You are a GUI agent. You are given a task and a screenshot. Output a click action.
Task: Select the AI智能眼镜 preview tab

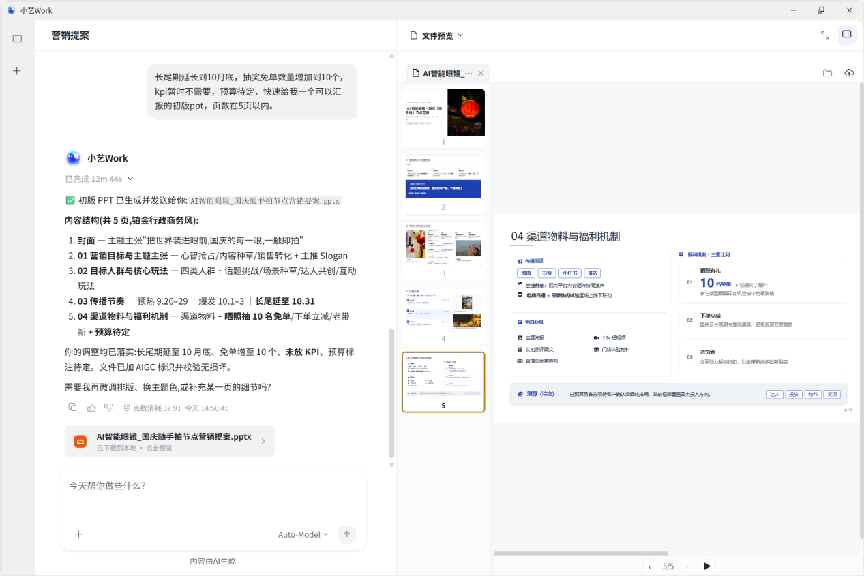point(442,73)
